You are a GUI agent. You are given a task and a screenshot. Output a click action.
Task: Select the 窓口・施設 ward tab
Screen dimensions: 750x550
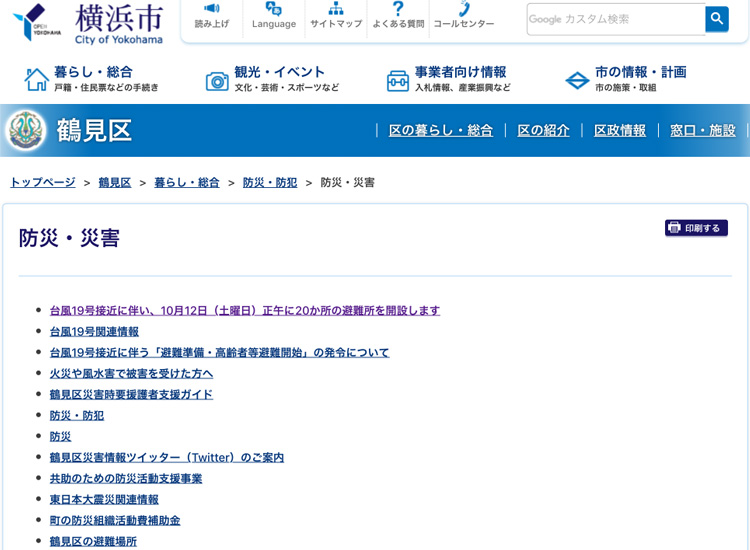[x=702, y=130]
